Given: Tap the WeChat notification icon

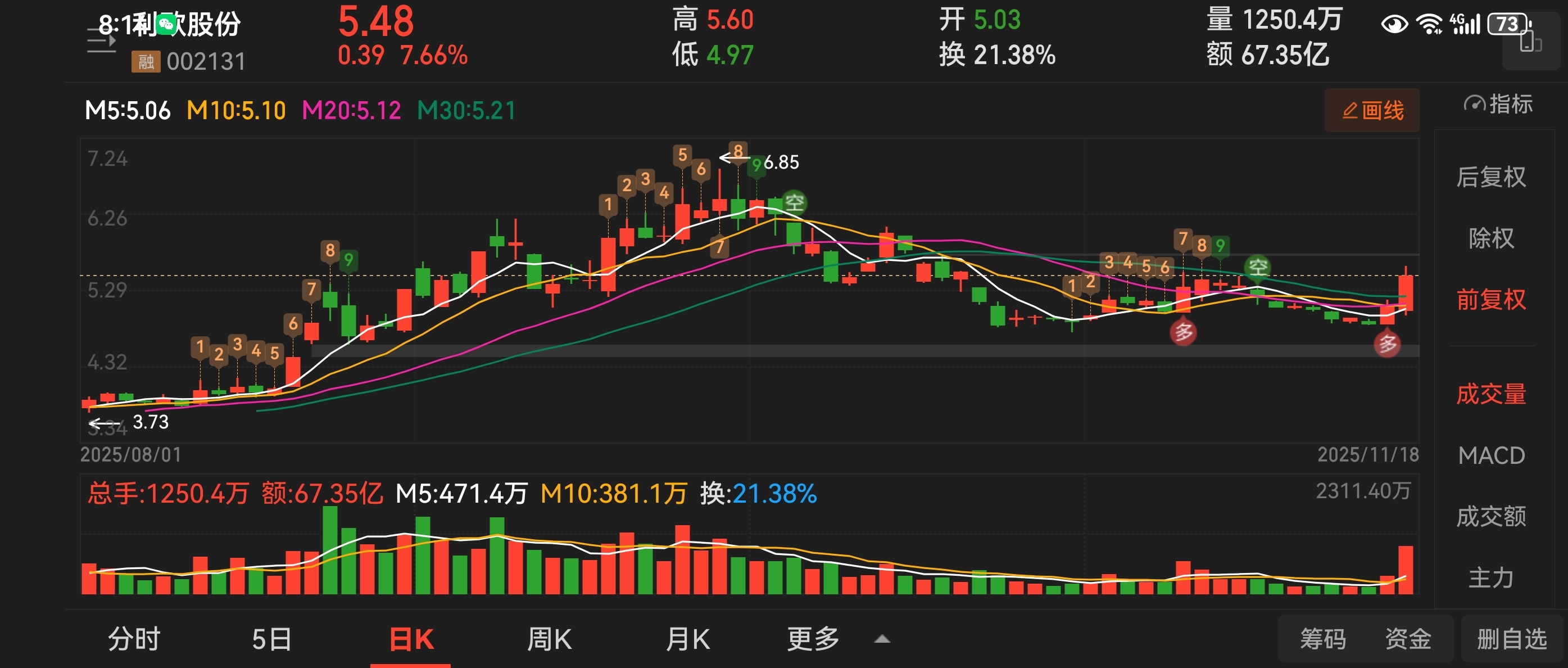Looking at the screenshot, I should point(166,24).
